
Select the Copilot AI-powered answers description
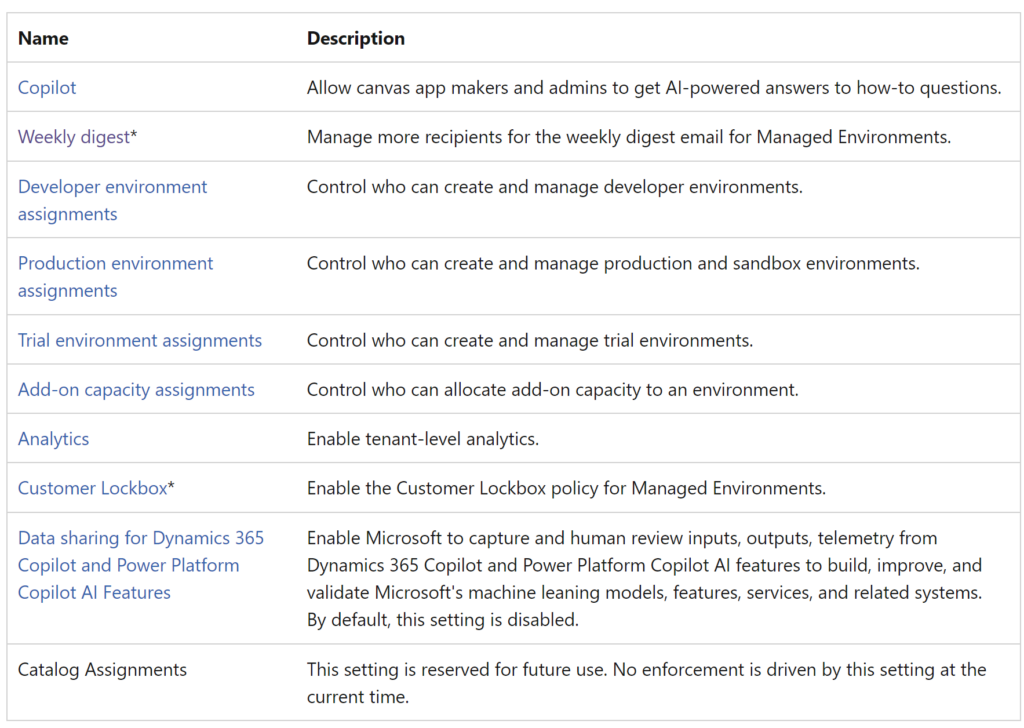pyautogui.click(x=654, y=87)
